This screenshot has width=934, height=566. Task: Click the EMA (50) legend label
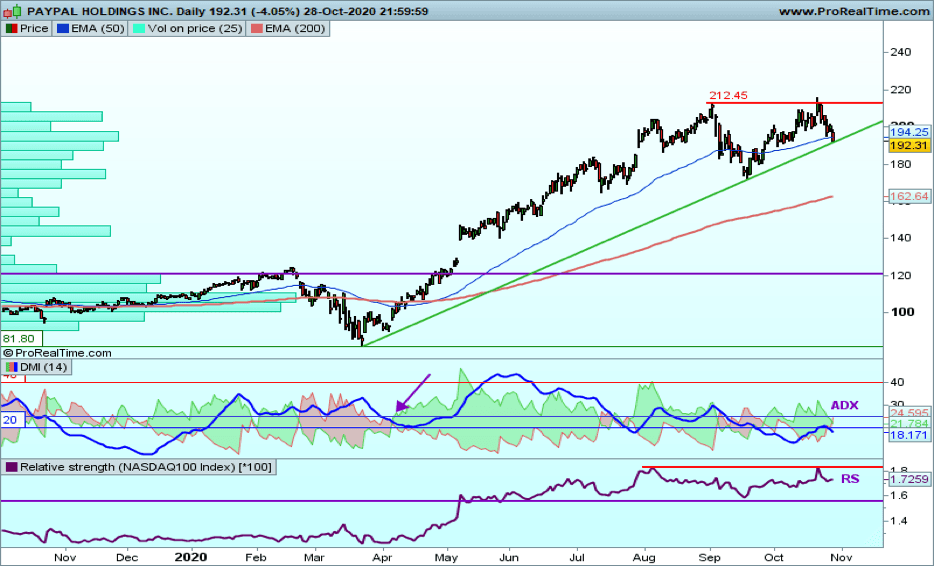(97, 29)
